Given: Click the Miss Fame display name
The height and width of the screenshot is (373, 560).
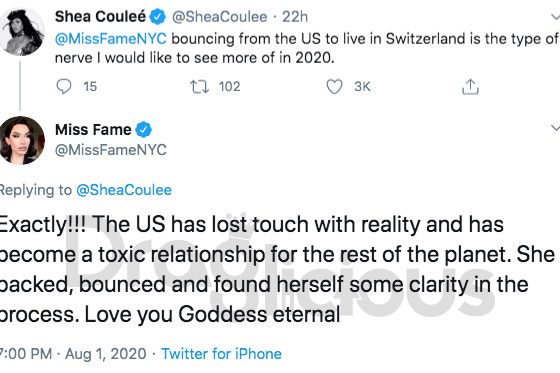Looking at the screenshot, I should pyautogui.click(x=93, y=130).
